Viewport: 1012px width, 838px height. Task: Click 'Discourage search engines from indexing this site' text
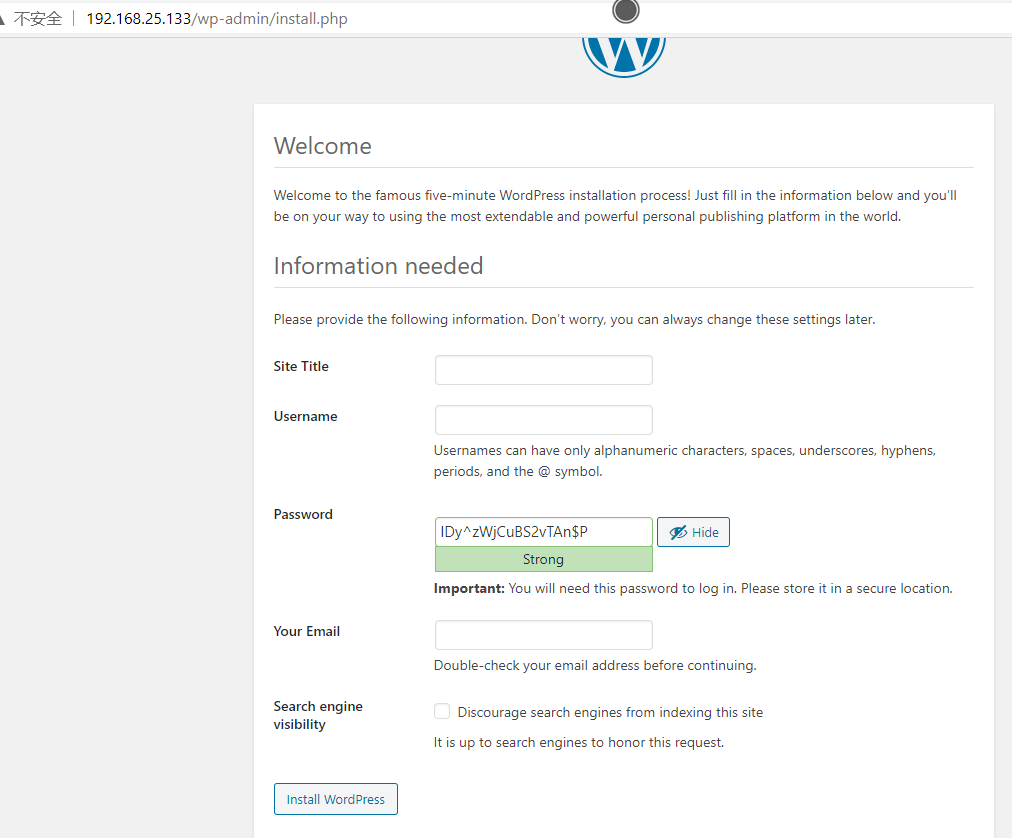coord(610,712)
